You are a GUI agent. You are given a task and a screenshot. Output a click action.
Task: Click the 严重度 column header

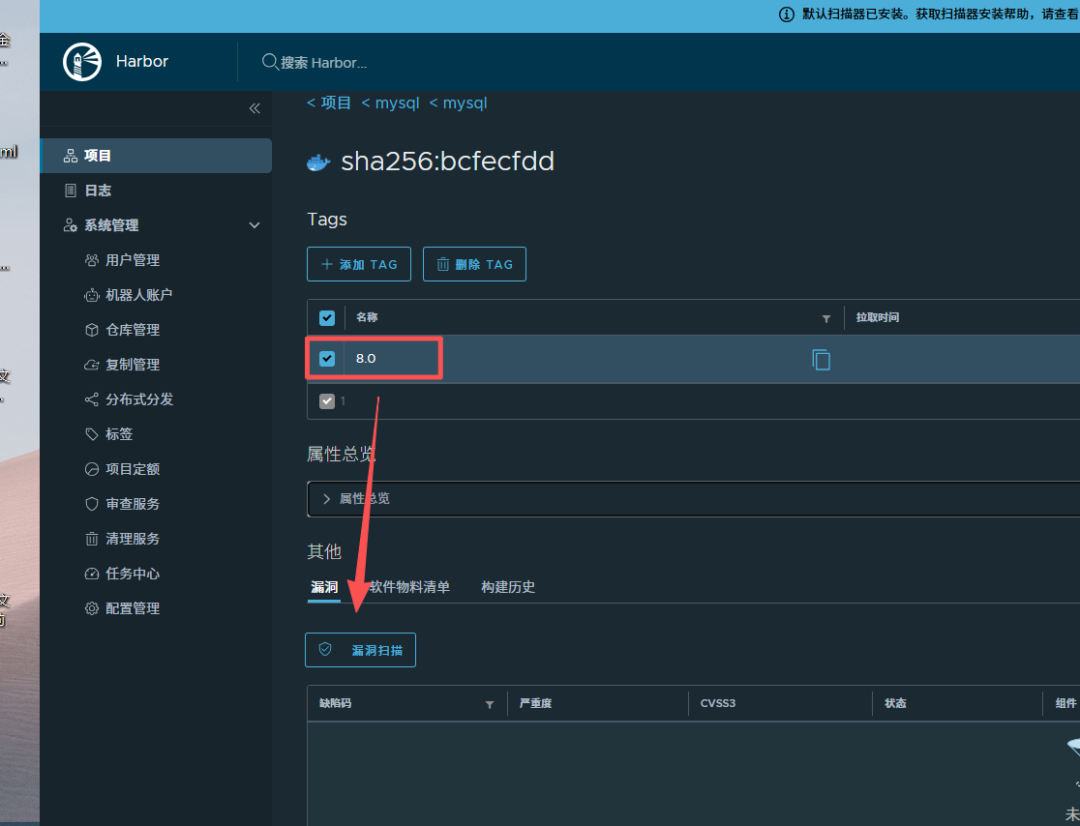coord(535,703)
